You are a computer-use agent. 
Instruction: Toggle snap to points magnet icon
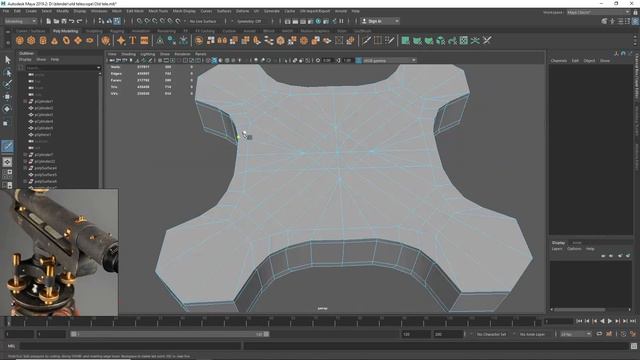coord(155,21)
